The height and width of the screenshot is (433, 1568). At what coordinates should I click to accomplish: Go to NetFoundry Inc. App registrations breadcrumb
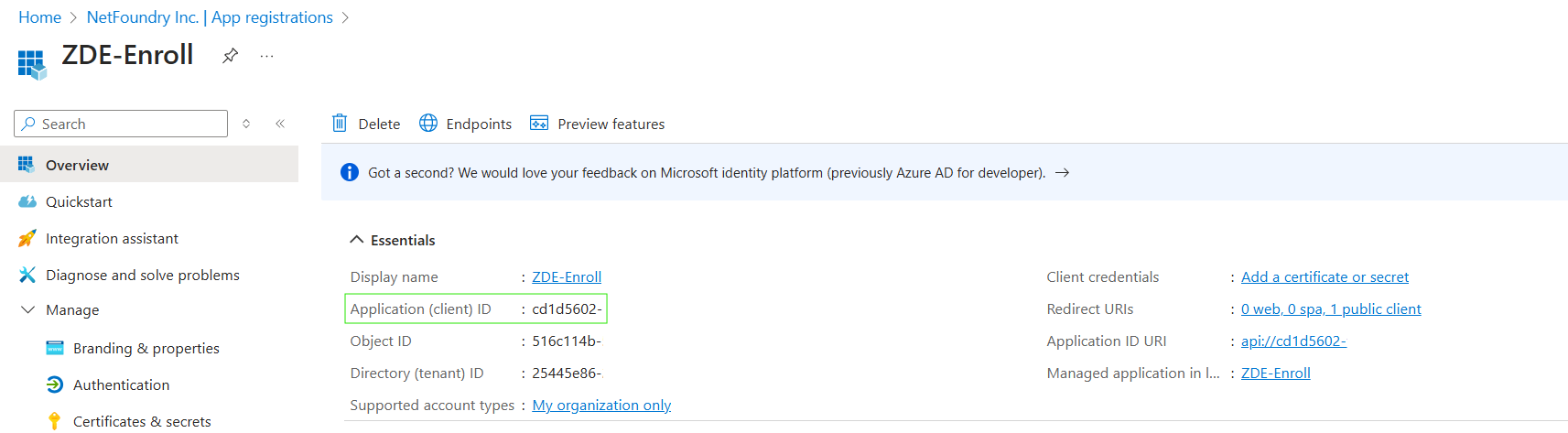210,17
